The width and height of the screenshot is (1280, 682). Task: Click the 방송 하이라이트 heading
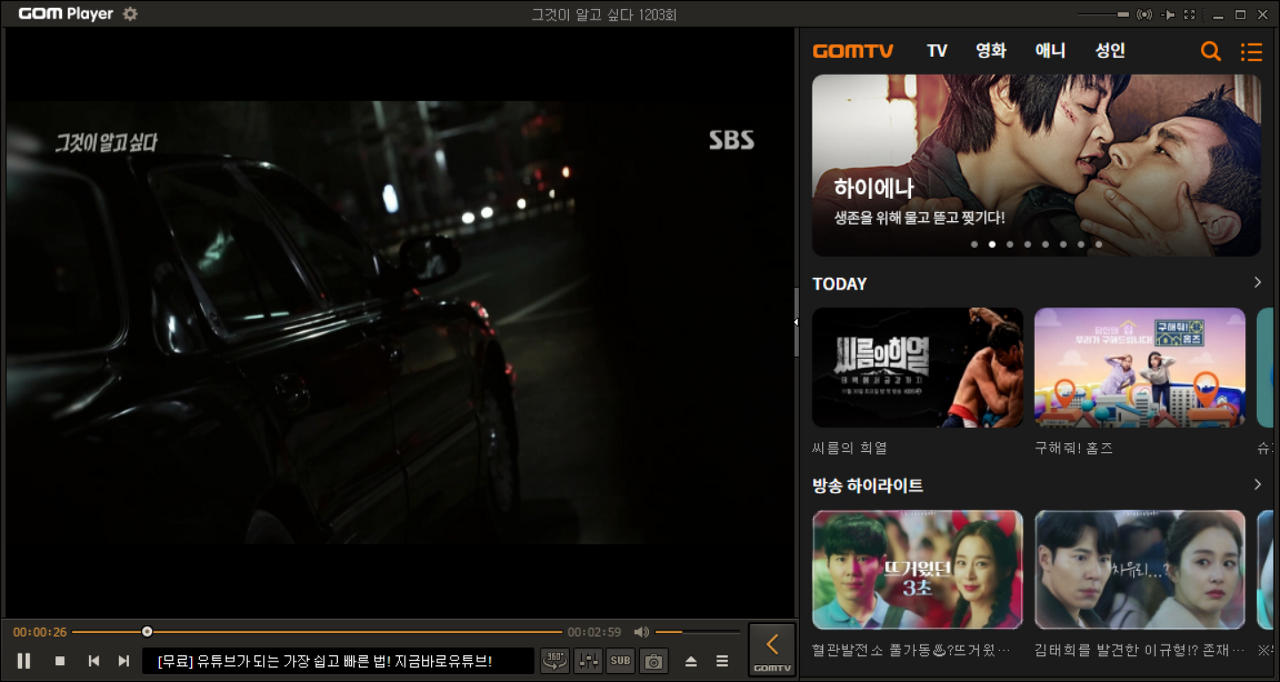pyautogui.click(x=868, y=486)
